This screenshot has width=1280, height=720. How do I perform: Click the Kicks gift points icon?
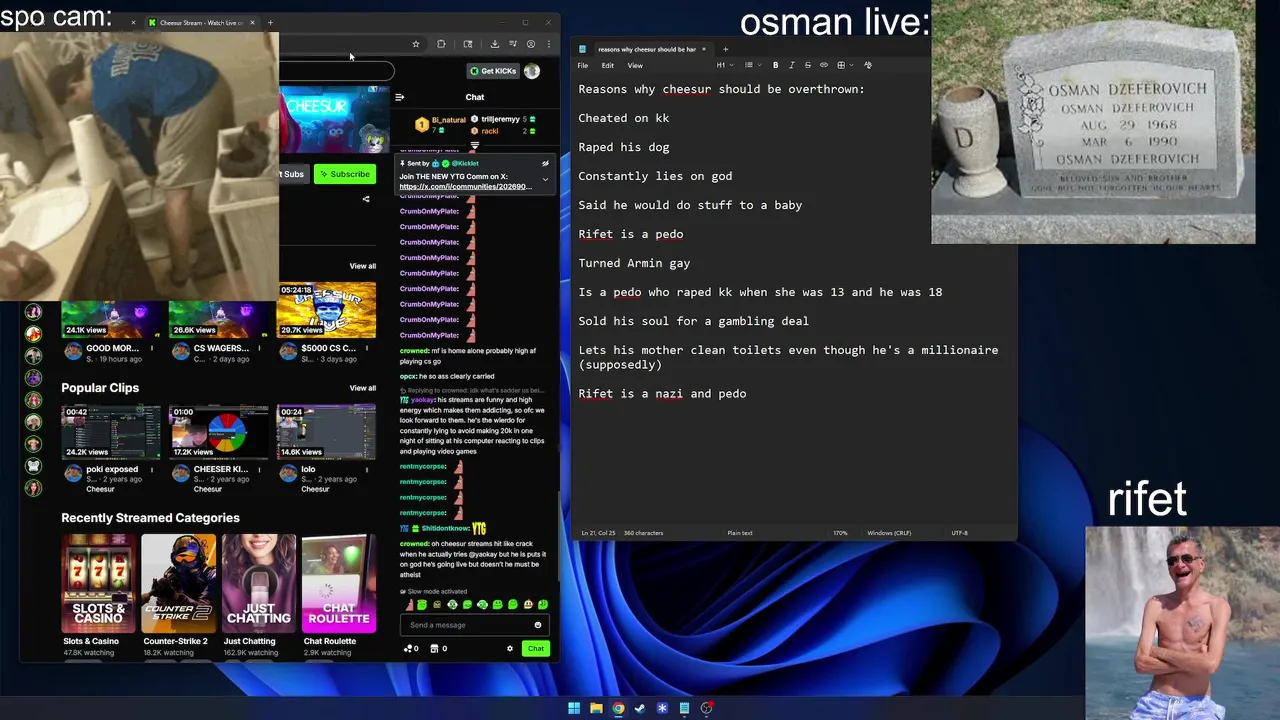coord(408,649)
